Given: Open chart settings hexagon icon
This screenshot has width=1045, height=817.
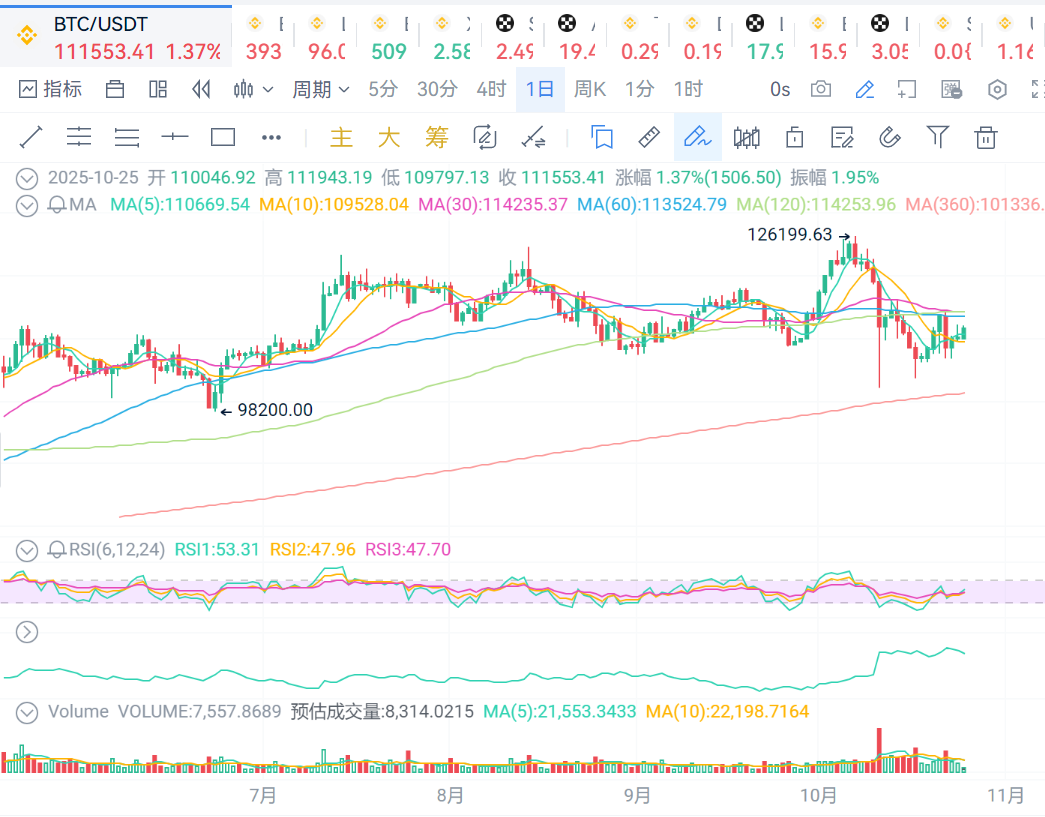Looking at the screenshot, I should click(997, 89).
